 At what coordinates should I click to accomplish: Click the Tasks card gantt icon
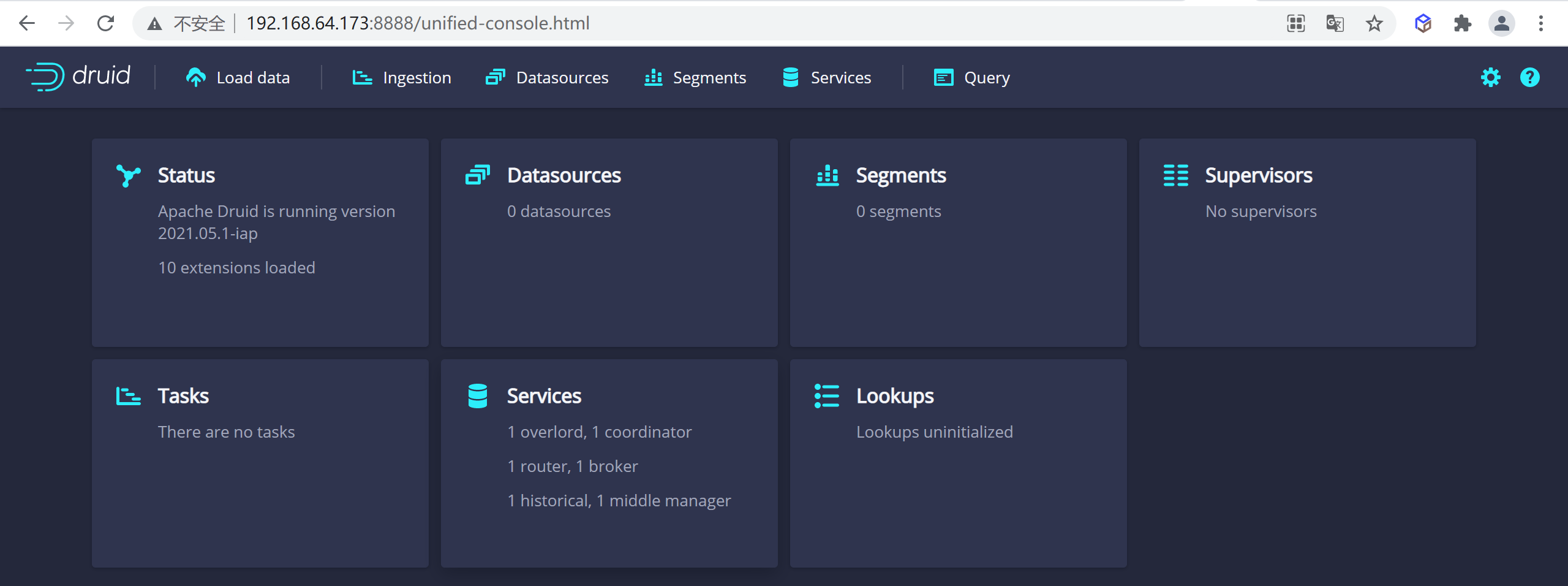(x=129, y=396)
